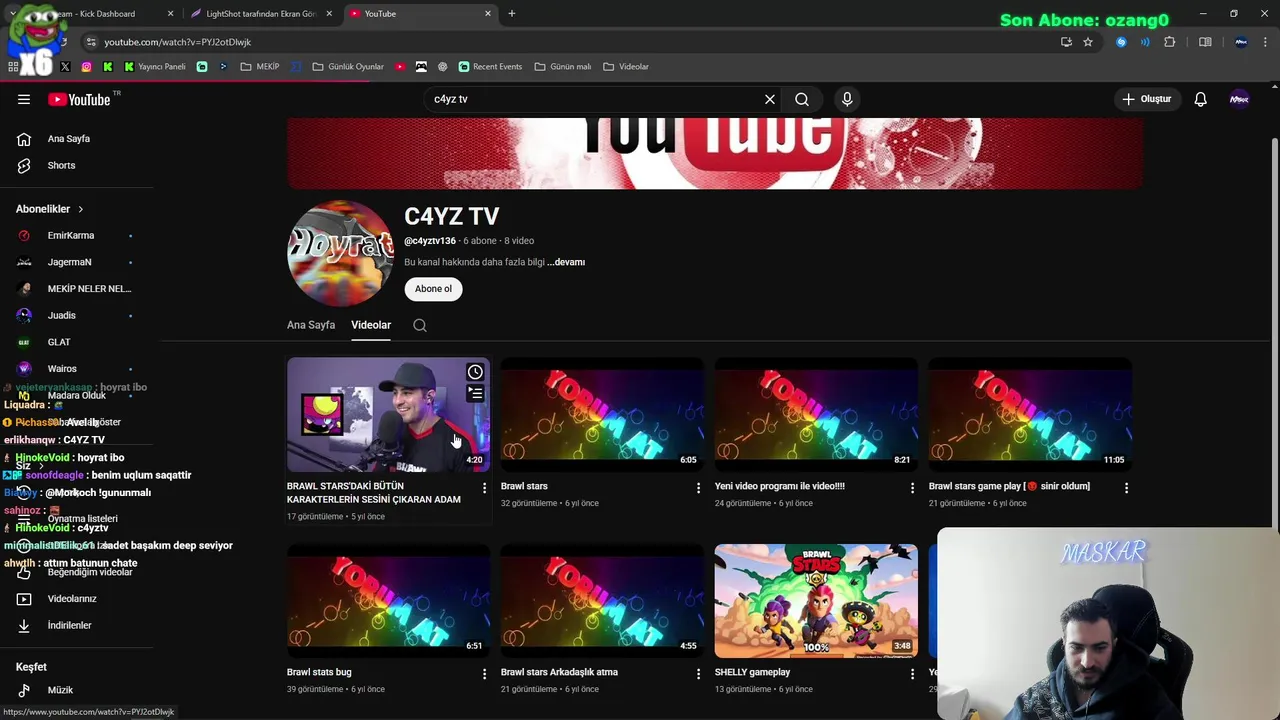Open the browser extensions puzzle icon
1280x720 pixels.
click(1169, 42)
